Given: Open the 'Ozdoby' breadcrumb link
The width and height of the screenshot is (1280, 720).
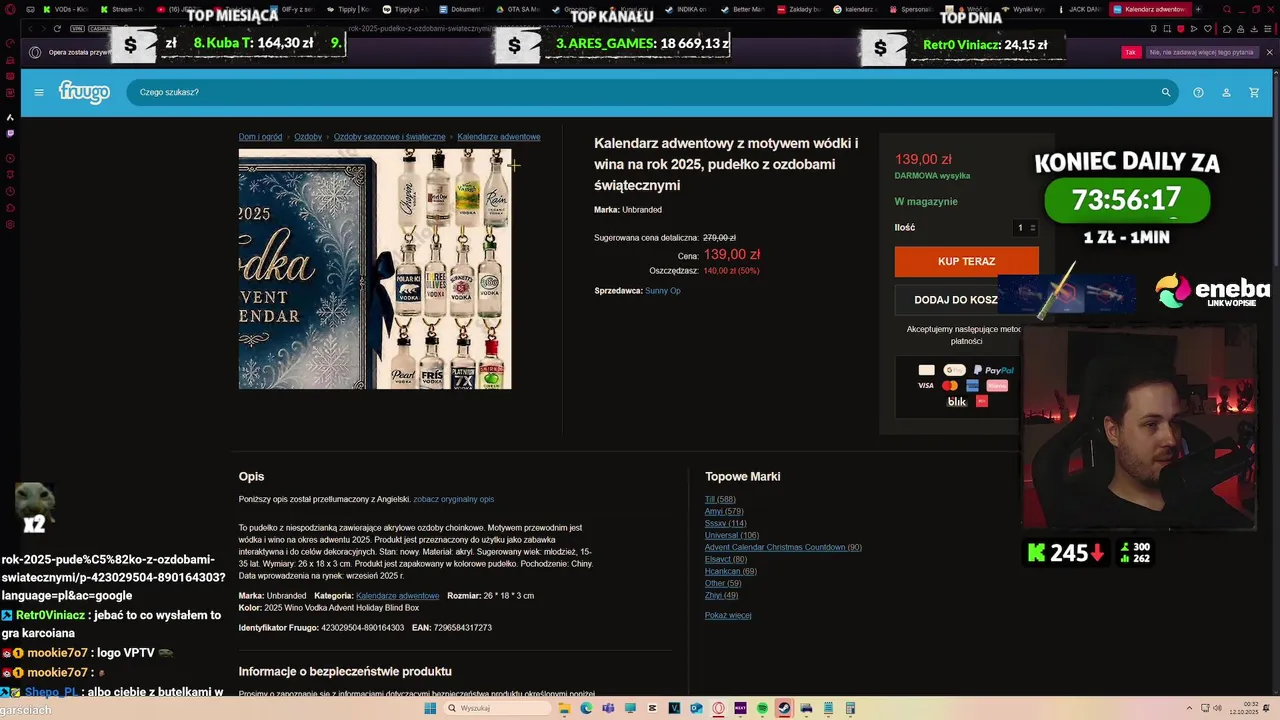Looking at the screenshot, I should click(308, 137).
